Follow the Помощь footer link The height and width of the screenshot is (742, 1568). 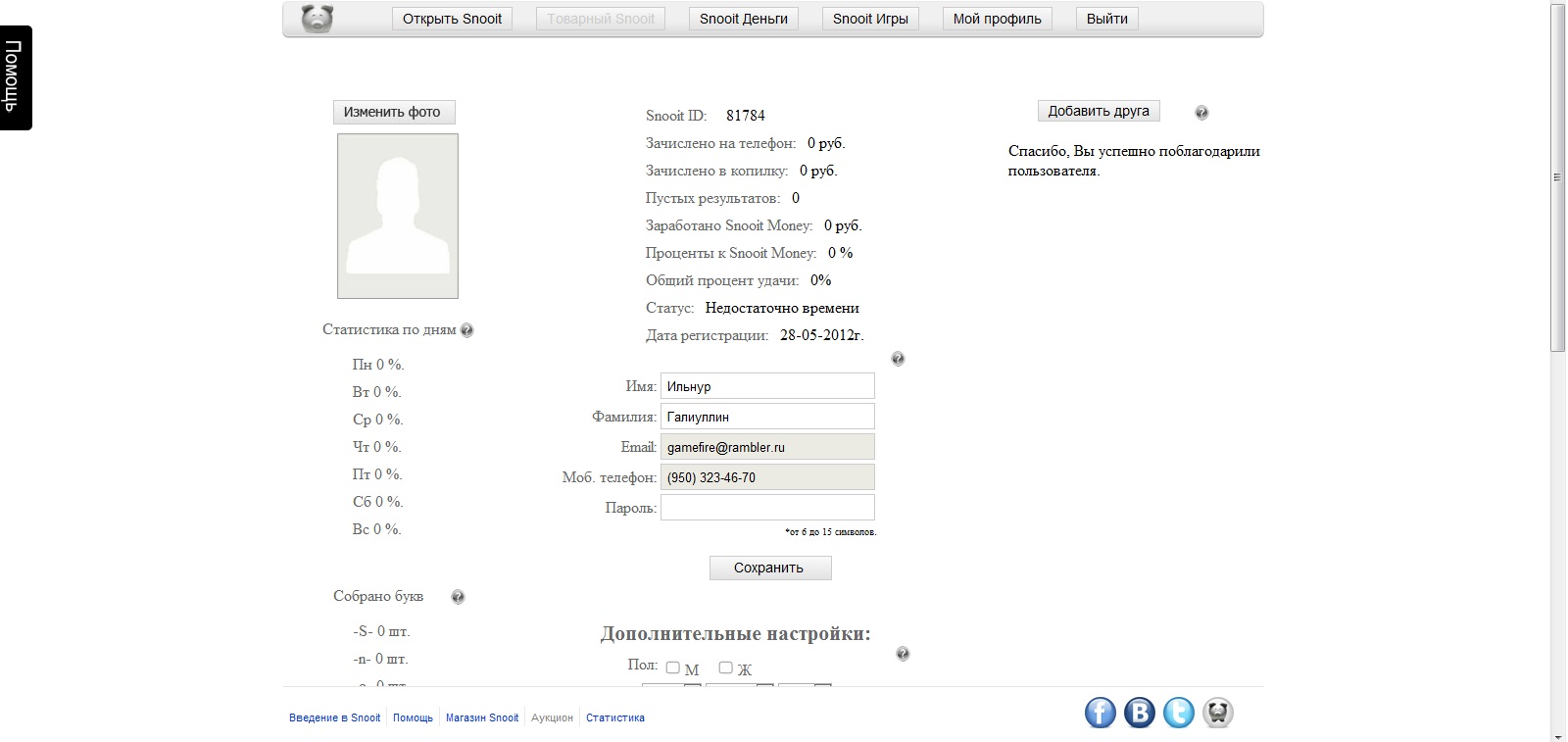(x=413, y=718)
